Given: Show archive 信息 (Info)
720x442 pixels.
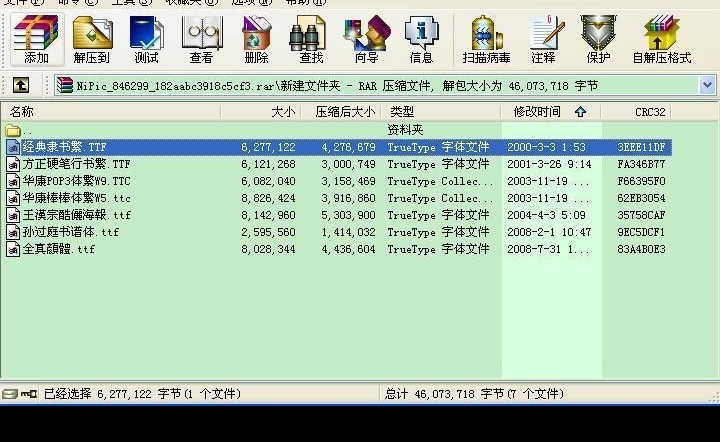Looking at the screenshot, I should (421, 39).
